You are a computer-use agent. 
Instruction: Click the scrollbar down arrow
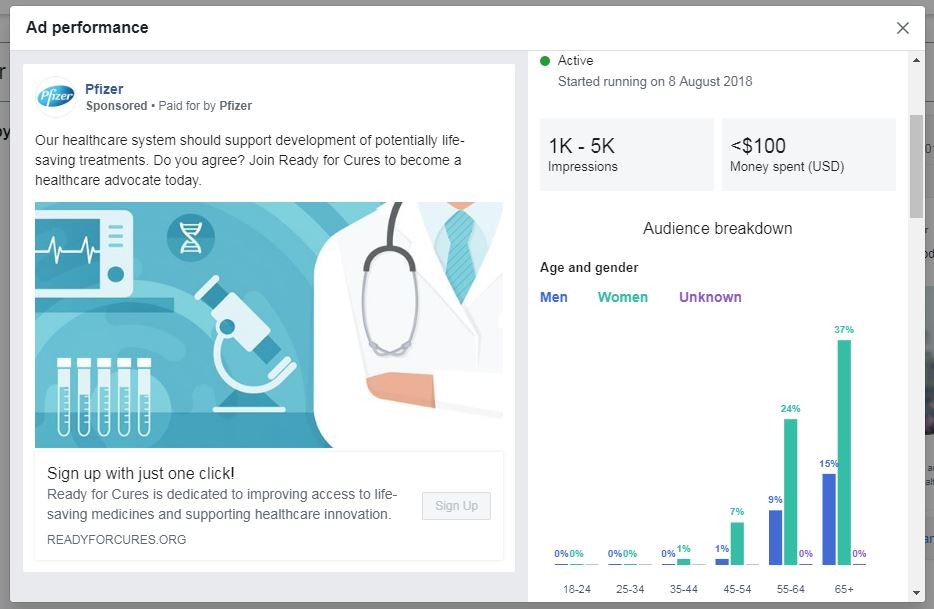coord(916,593)
